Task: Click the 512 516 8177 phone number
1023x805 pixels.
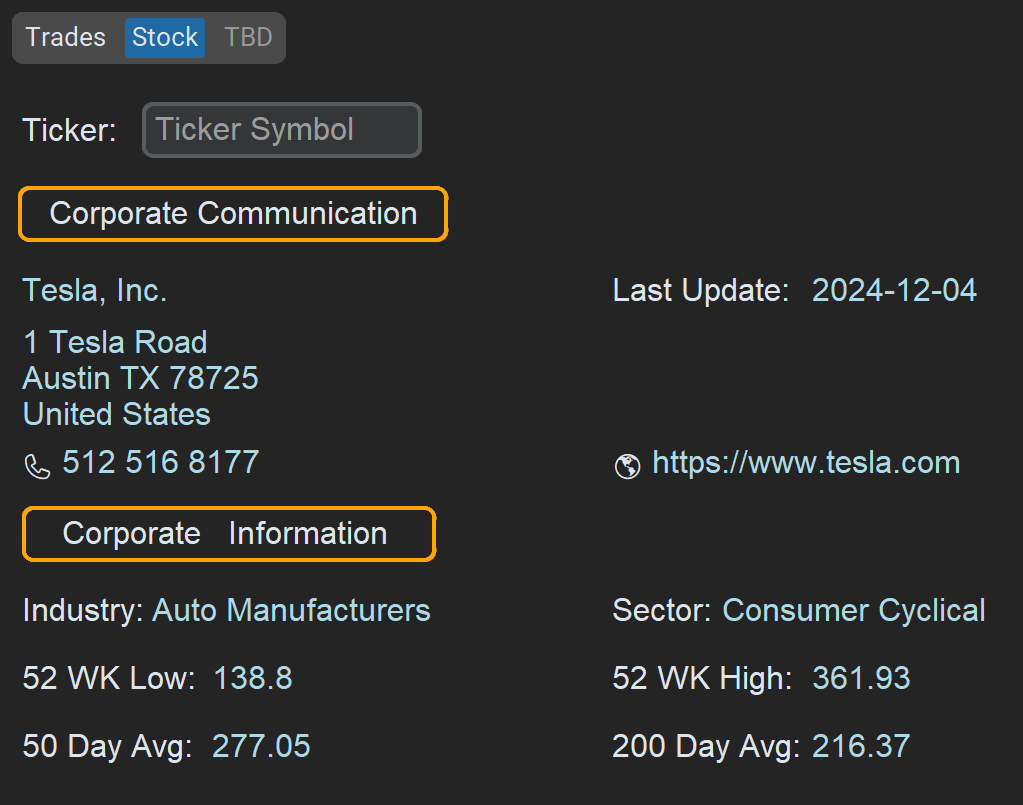Action: point(160,463)
